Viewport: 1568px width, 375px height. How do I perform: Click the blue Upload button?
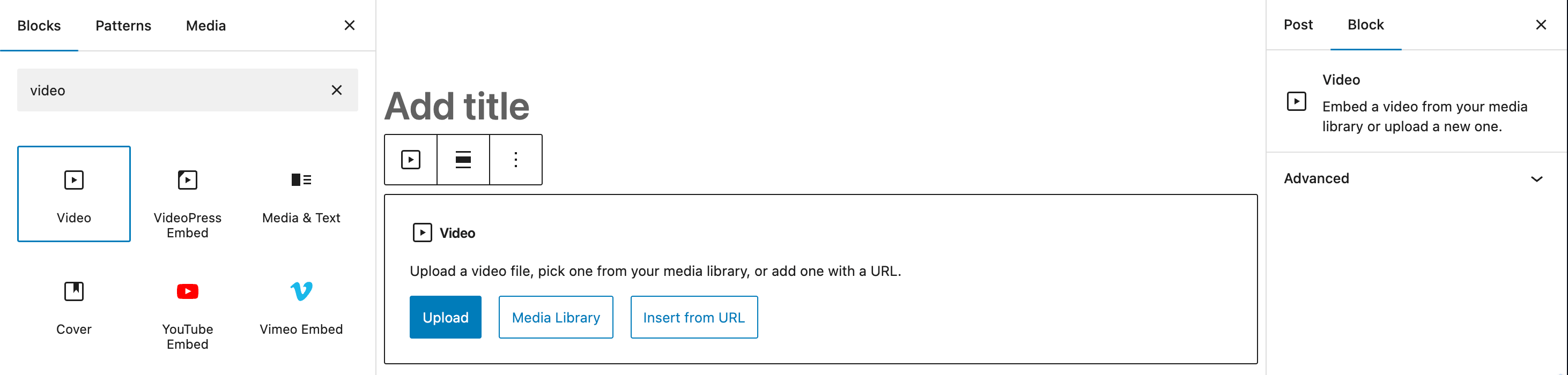(x=445, y=317)
